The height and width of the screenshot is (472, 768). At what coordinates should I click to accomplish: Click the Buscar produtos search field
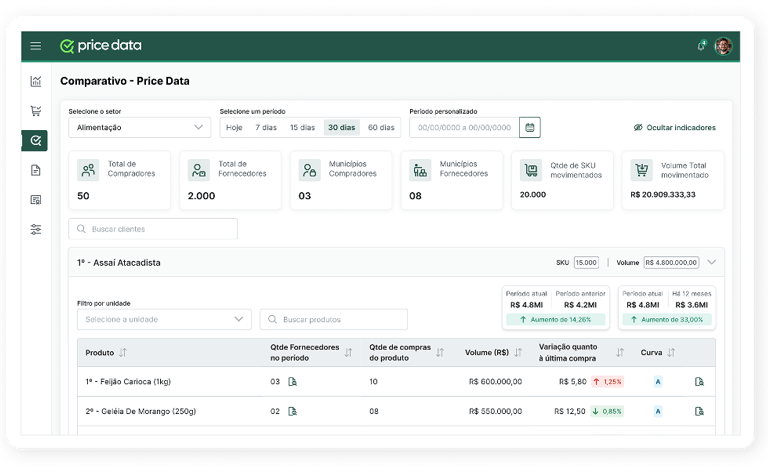(334, 319)
